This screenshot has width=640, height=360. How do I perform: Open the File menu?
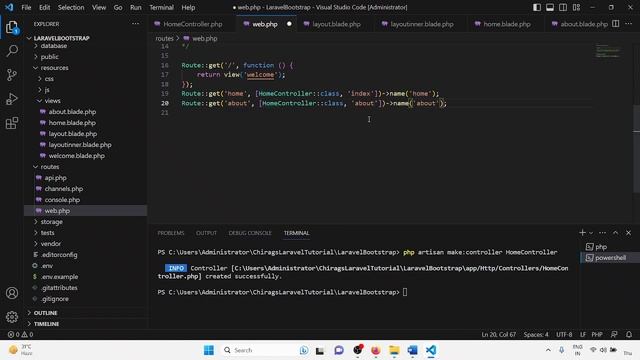[26, 7]
